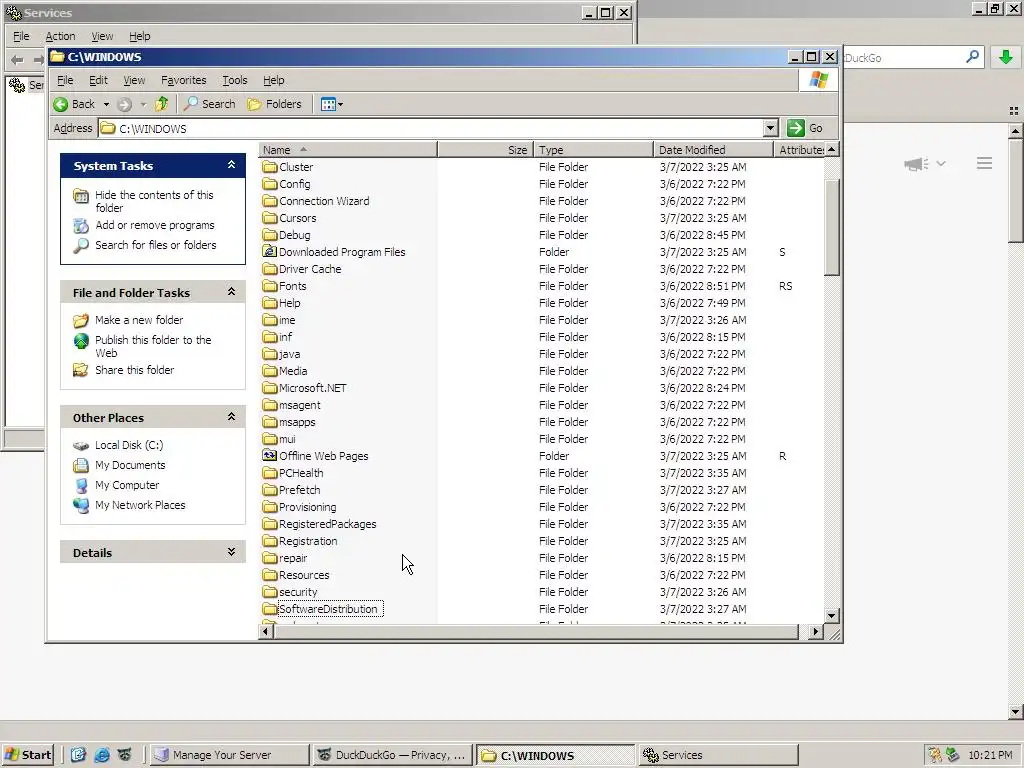Click the vertical scrollbar down arrow in file list
The width and height of the screenshot is (1024, 768).
pyautogui.click(x=831, y=615)
